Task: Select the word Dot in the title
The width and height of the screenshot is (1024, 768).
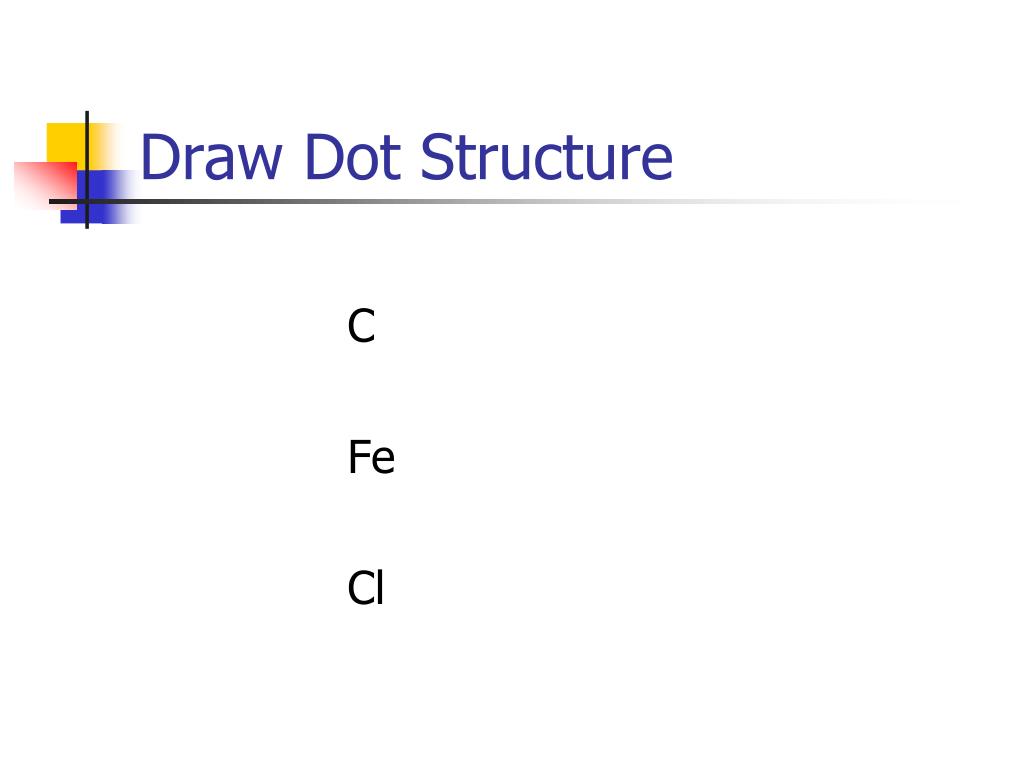Action: [352, 157]
